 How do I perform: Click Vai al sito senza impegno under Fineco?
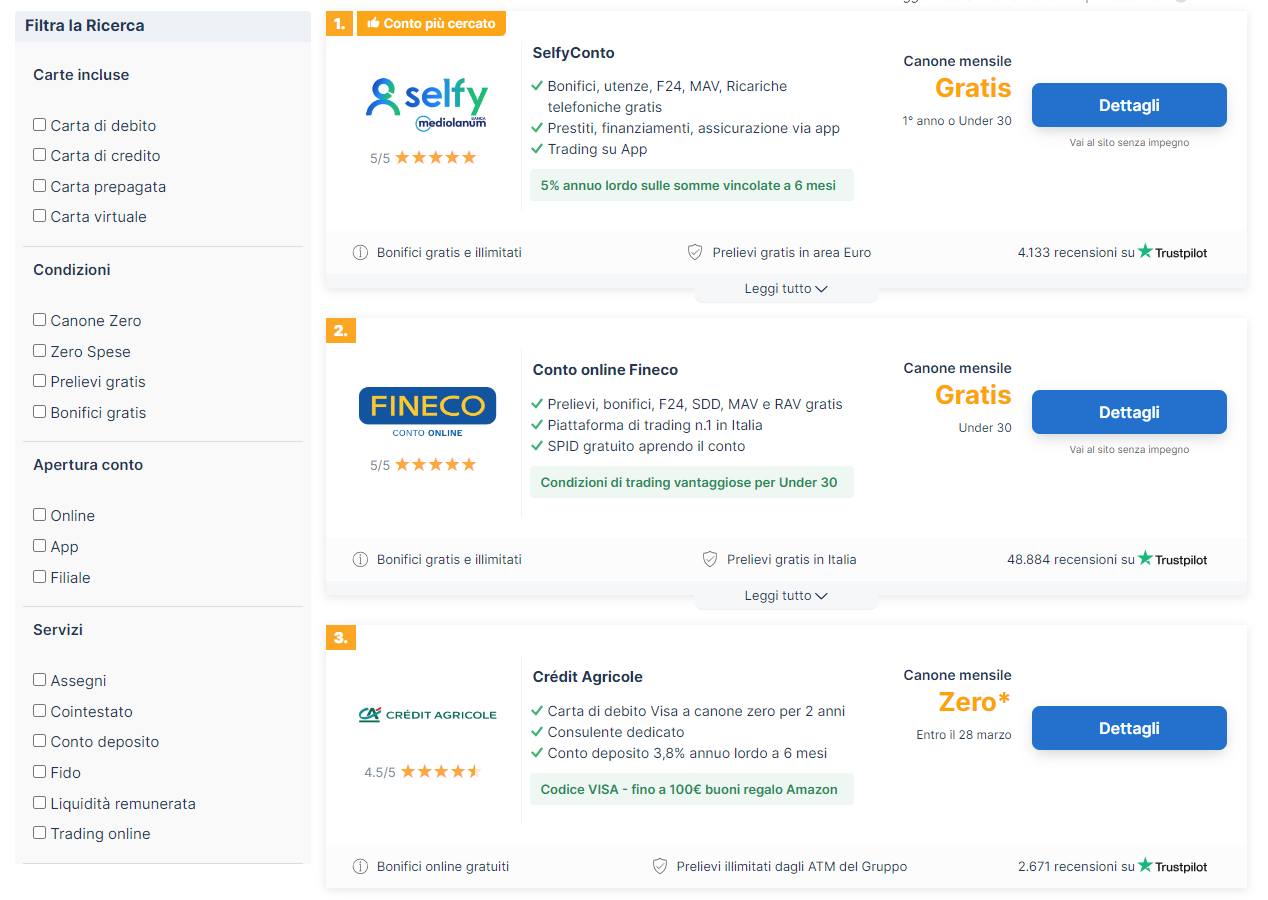click(1129, 450)
